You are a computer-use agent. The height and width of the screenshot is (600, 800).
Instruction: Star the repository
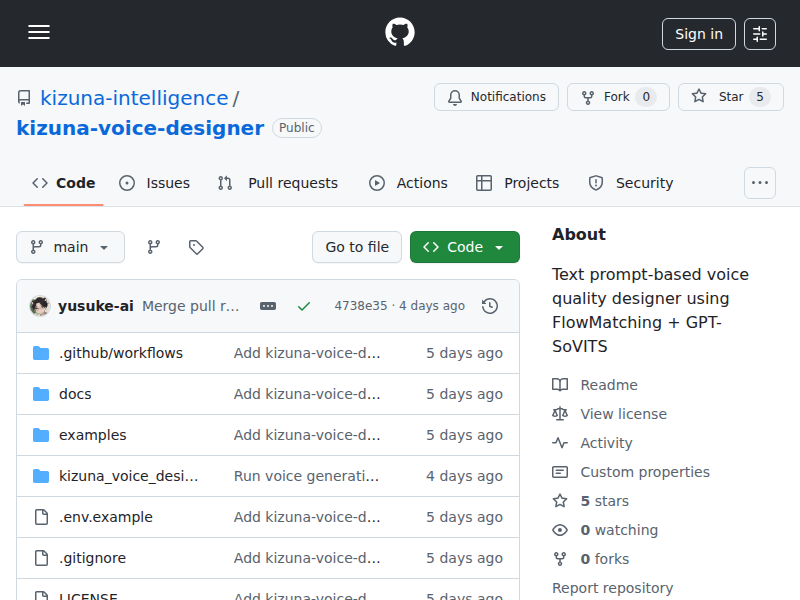[x=730, y=97]
